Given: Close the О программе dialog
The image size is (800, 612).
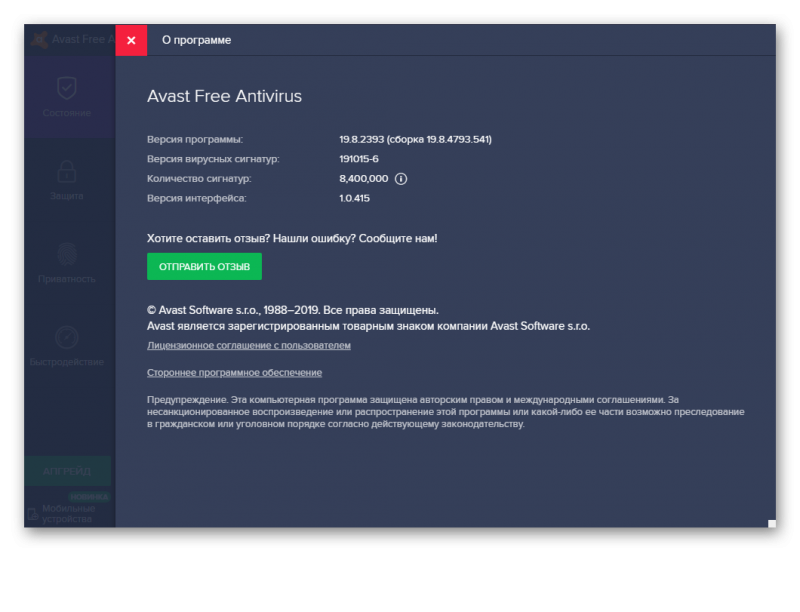Looking at the screenshot, I should click(x=131, y=40).
